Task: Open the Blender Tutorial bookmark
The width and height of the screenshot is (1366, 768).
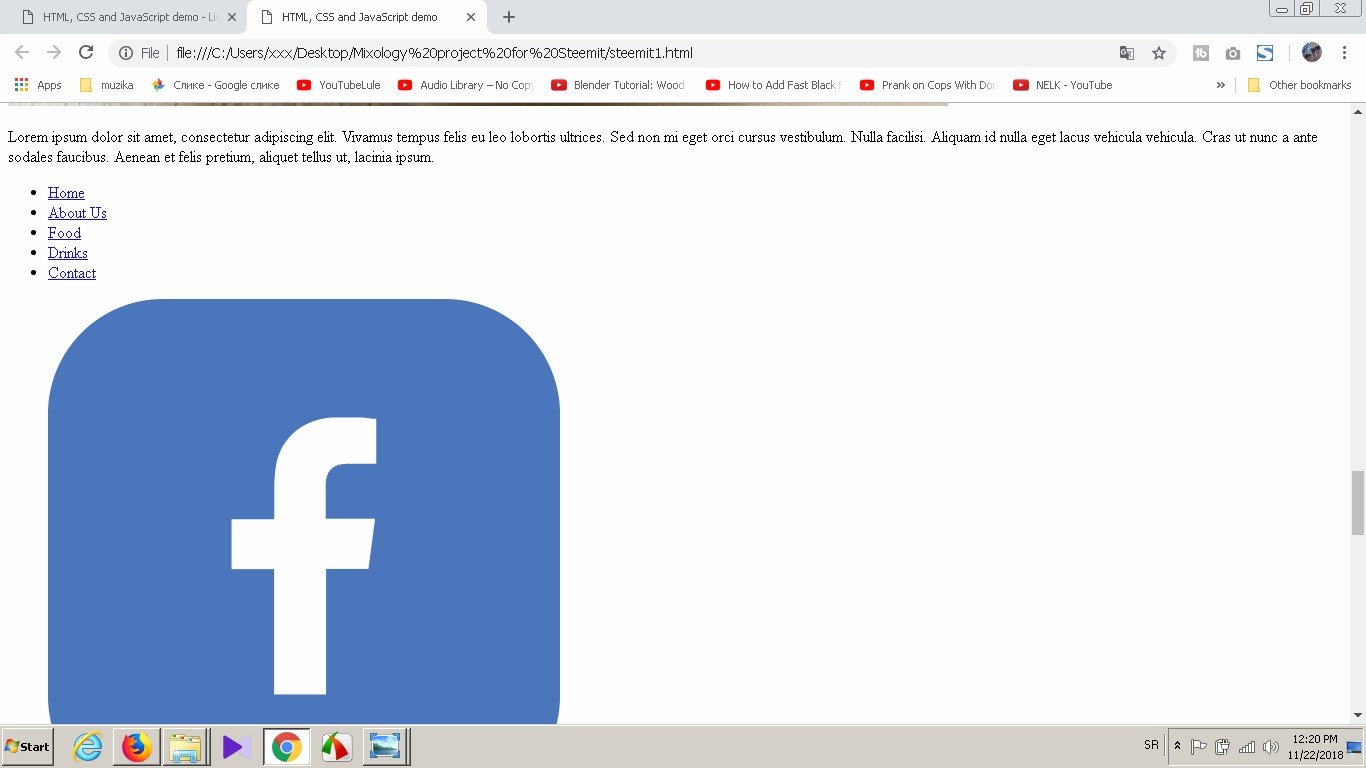Action: pos(619,85)
